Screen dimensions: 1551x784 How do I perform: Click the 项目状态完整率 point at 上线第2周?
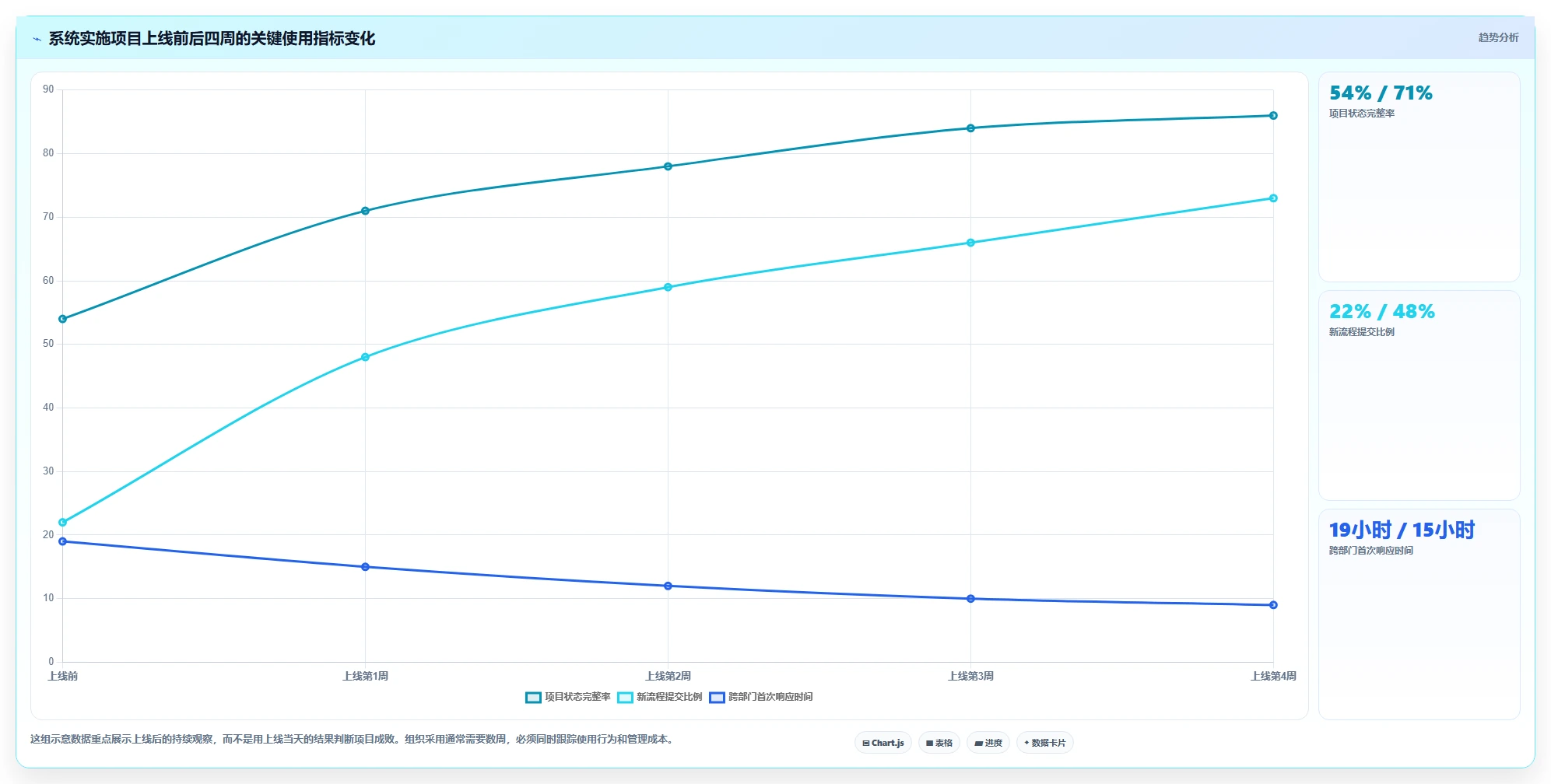pos(668,166)
